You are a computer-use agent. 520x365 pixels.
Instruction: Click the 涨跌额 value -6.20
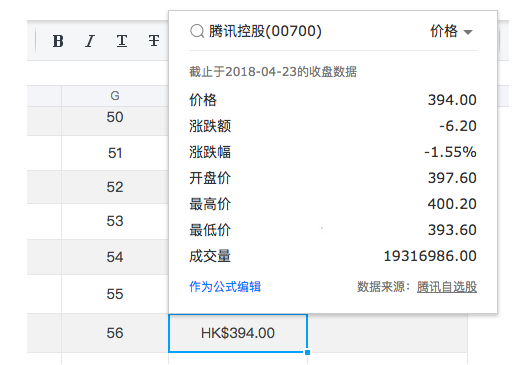(458, 126)
